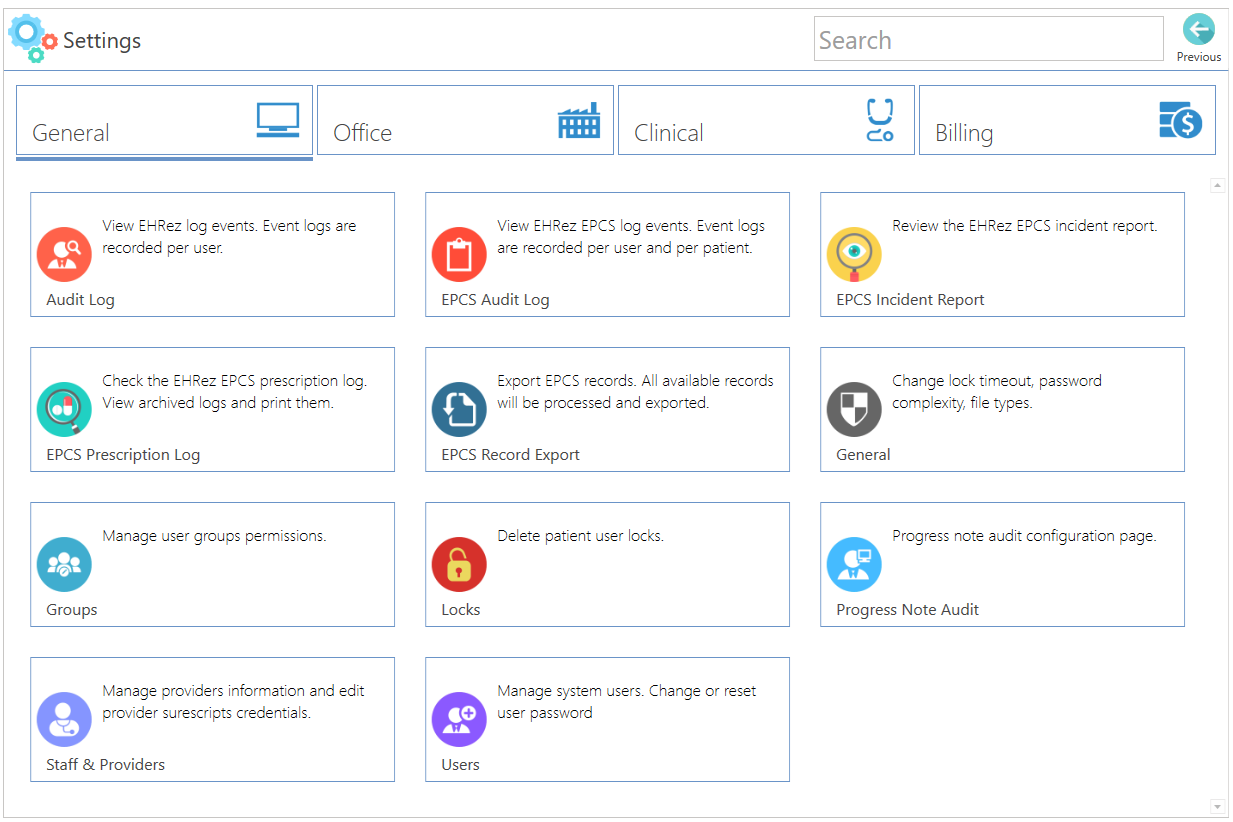Click "View EHRez EPCS log events" description
Screen dimensions: 1233x822
(x=631, y=237)
